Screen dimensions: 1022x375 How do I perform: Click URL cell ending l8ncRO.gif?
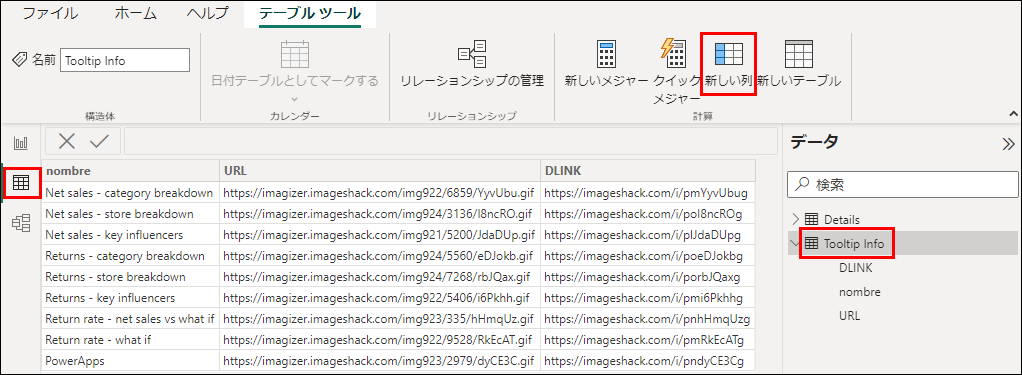coord(379,213)
